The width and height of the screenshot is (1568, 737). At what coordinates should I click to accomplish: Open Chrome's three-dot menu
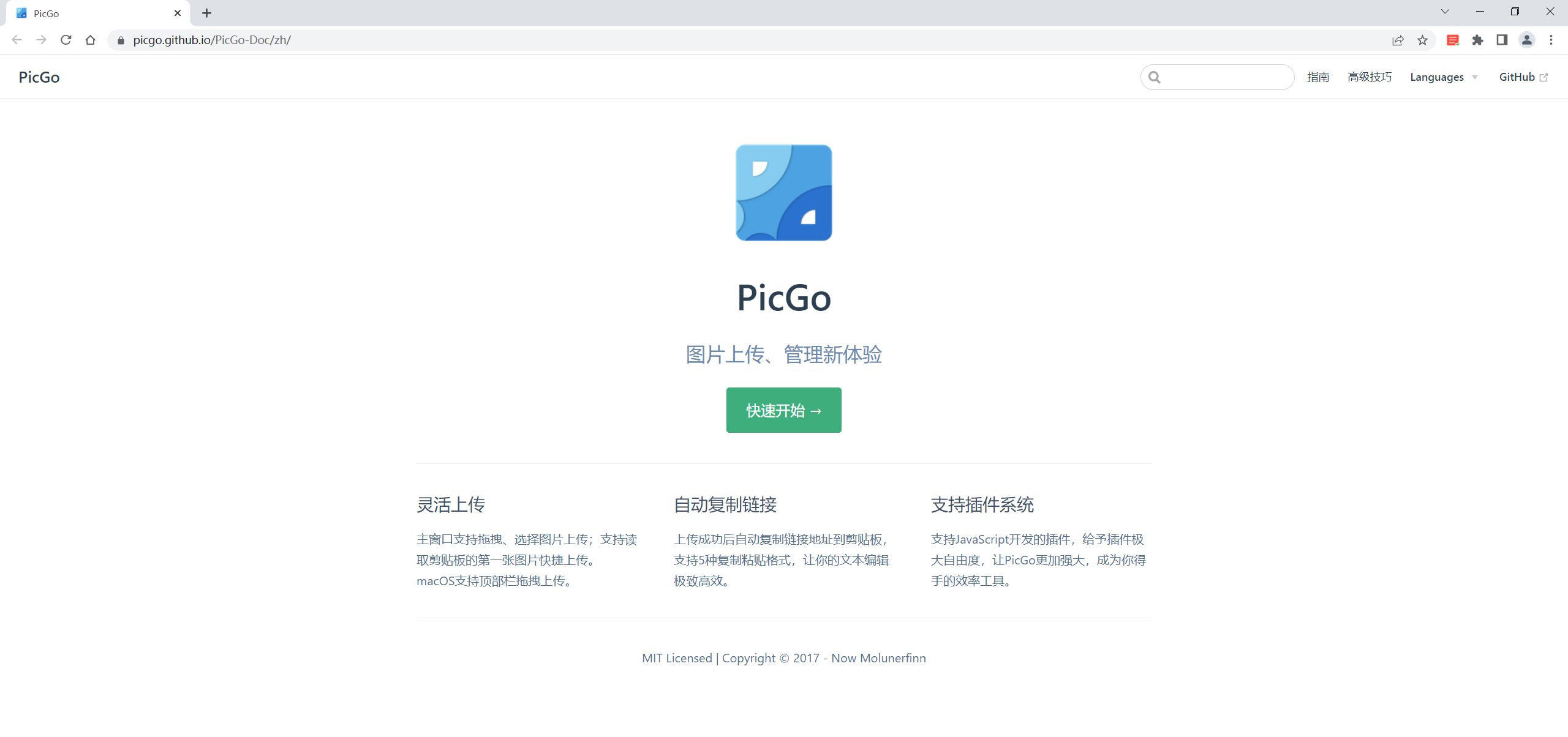click(x=1551, y=40)
